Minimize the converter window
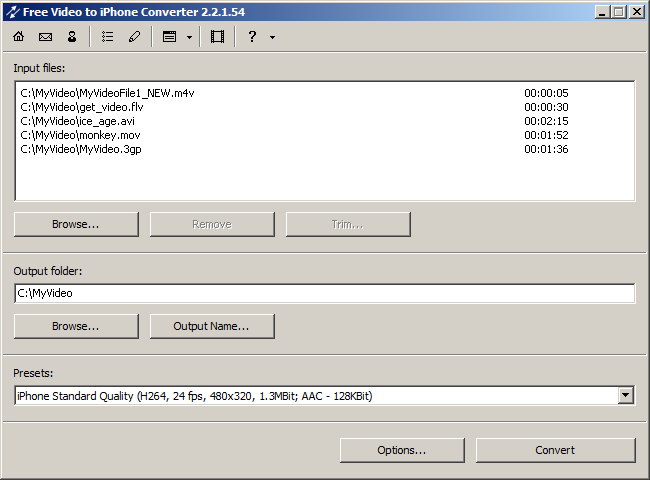Screen dimensions: 650x480 [x=602, y=12]
